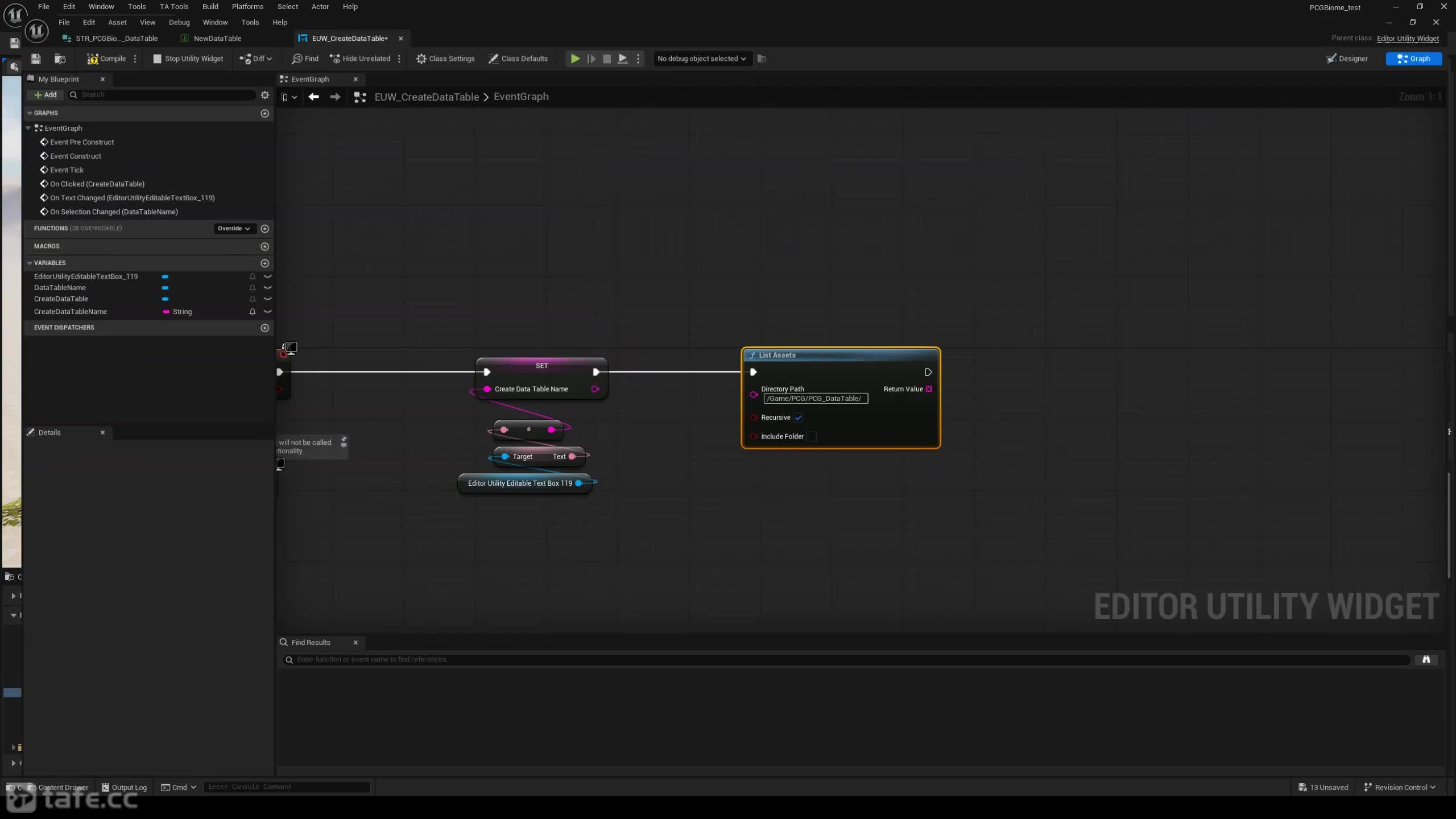Screen dimensions: 1456x819
Task: Uncheck Recursive on List Assets node
Action: click(799, 417)
